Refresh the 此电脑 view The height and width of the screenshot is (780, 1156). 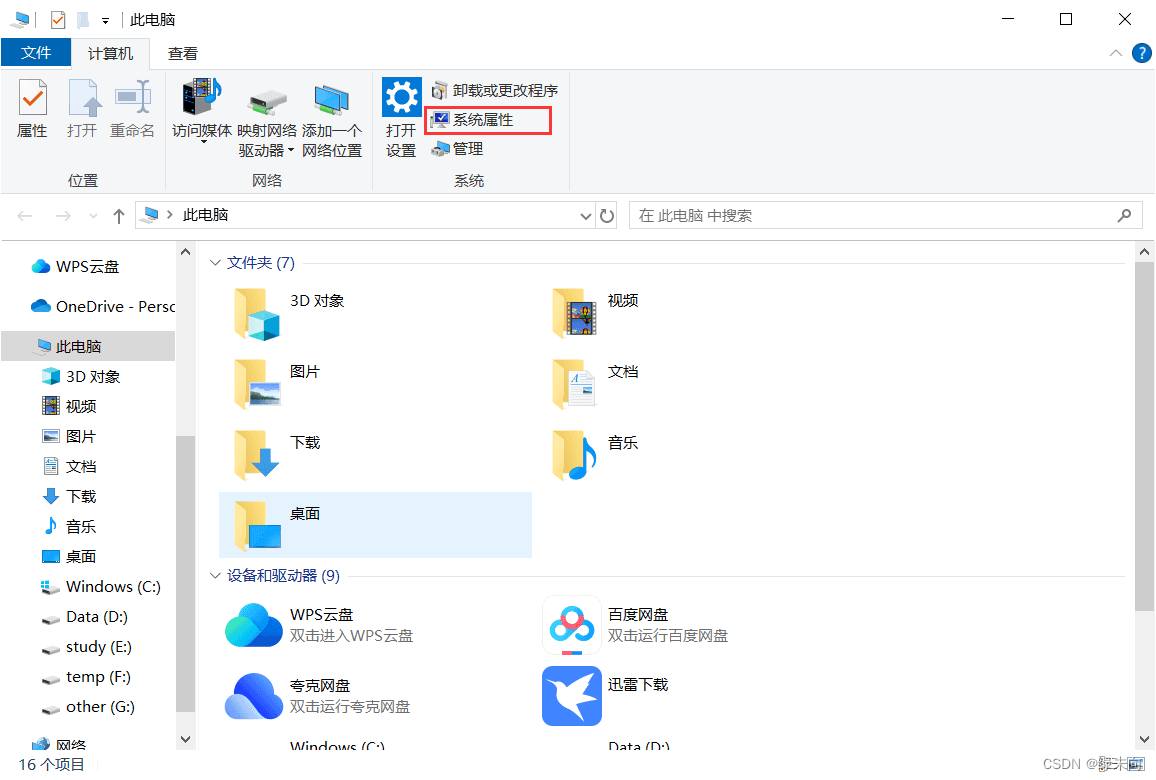607,216
